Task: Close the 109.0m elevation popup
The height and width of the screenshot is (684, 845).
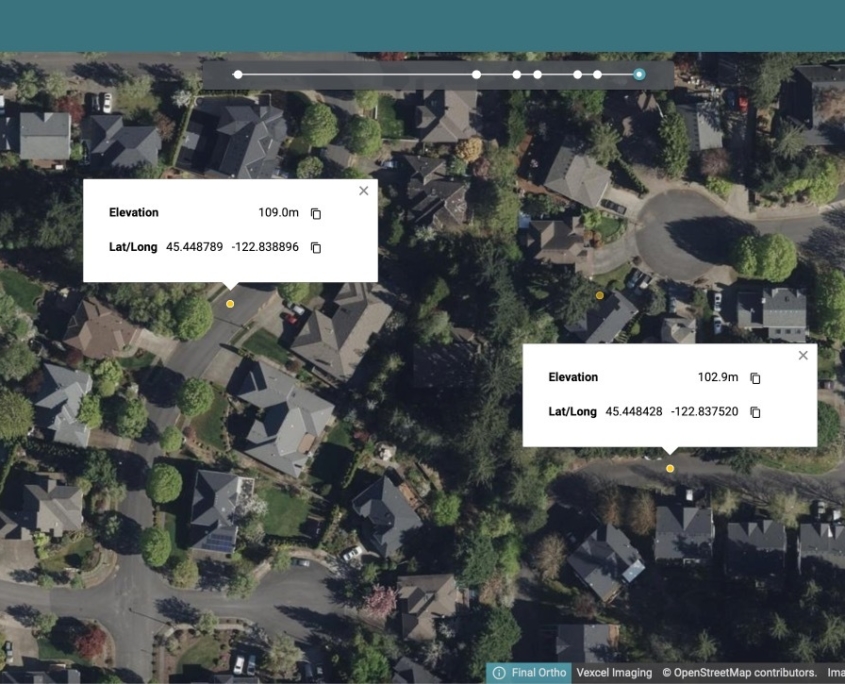Action: tap(364, 190)
